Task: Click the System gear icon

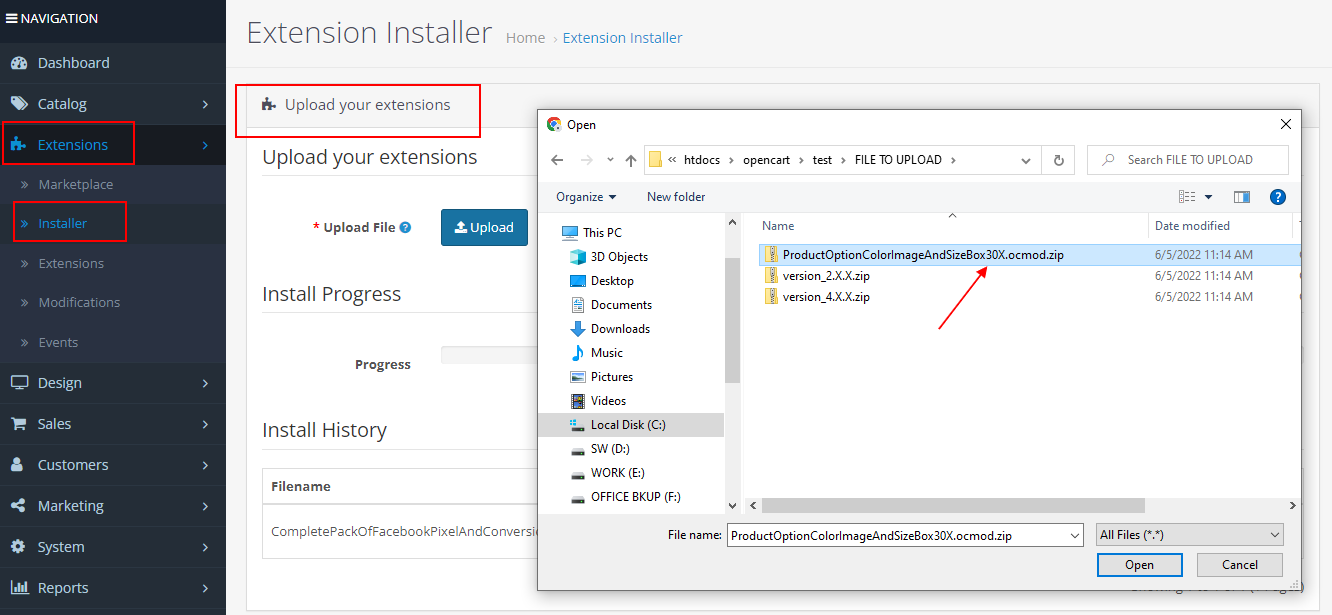Action: [x=18, y=547]
